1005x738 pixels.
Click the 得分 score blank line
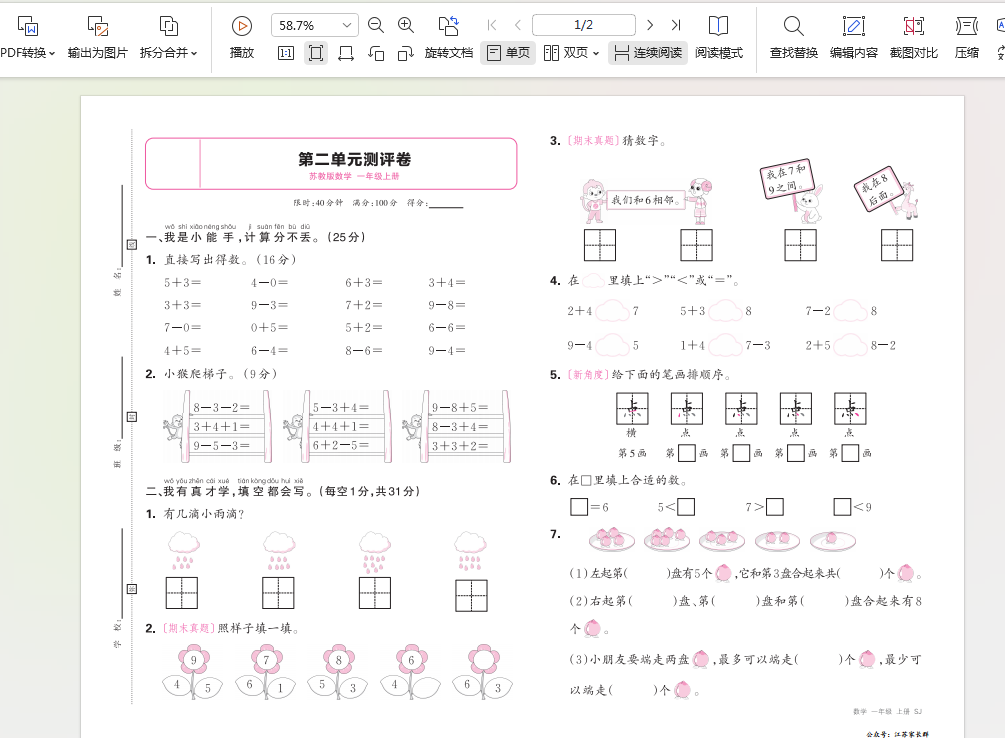(x=446, y=205)
